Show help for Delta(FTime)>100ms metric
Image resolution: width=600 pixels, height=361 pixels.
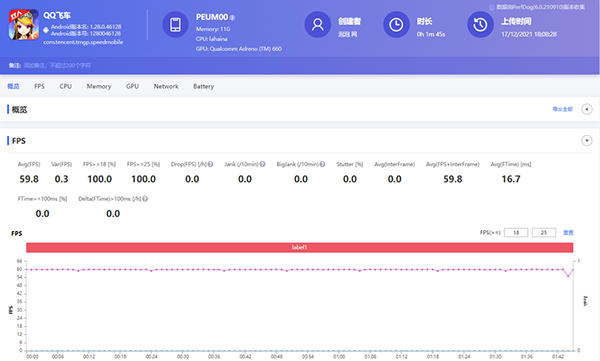coord(145,199)
